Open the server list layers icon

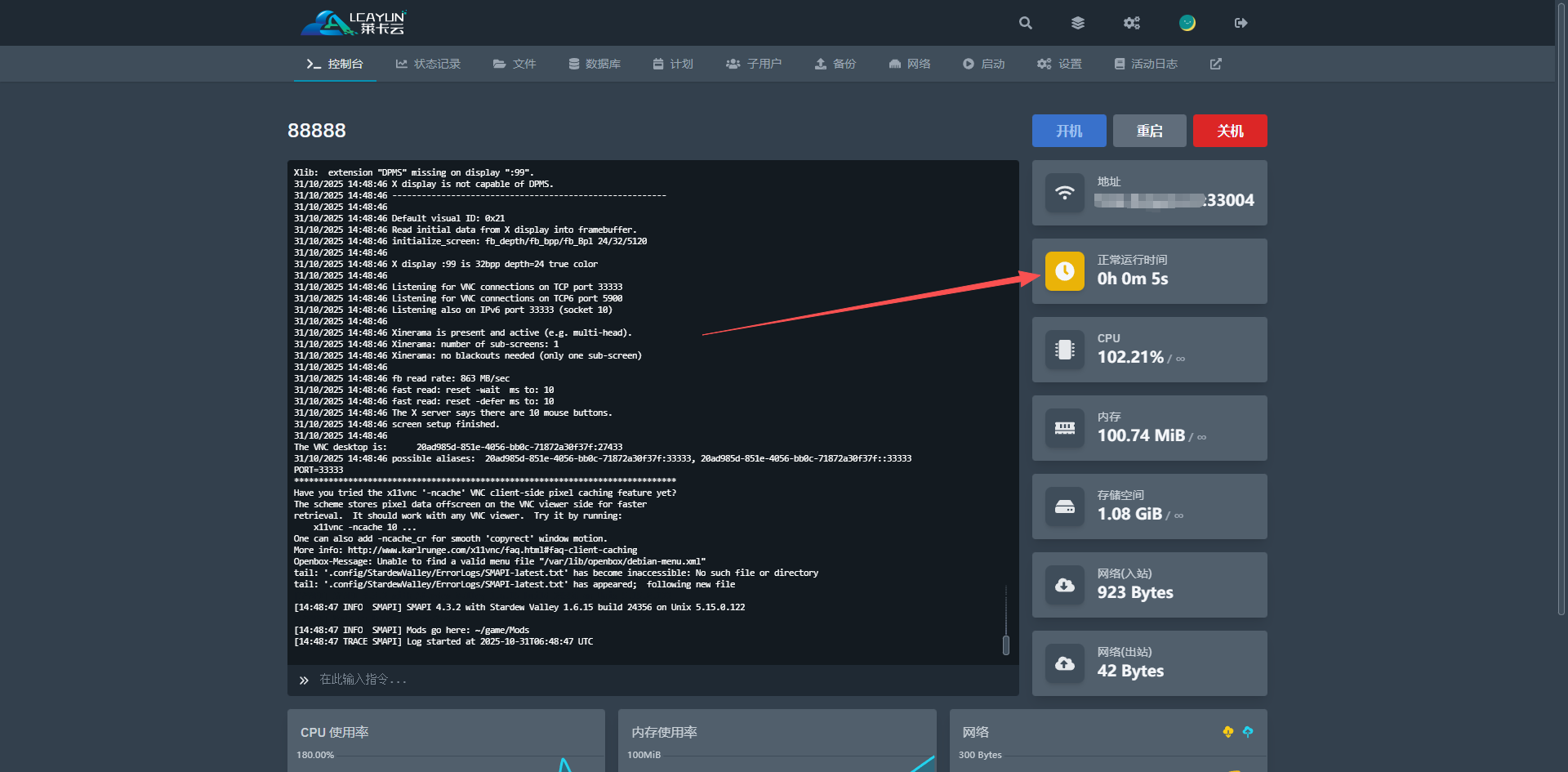coord(1078,23)
